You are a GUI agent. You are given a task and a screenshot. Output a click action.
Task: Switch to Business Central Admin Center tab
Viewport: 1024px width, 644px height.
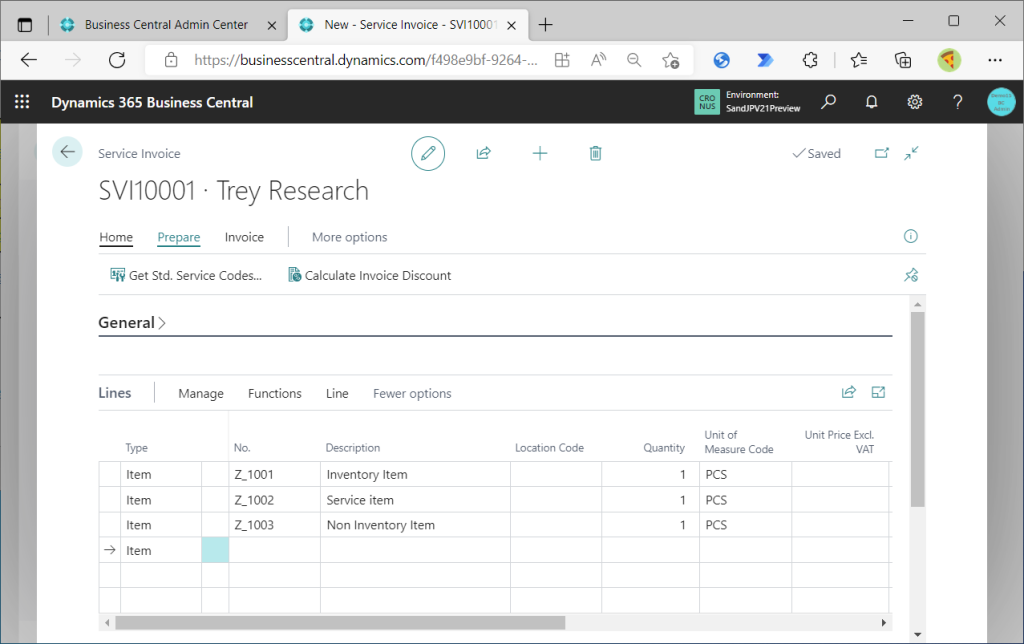166,25
